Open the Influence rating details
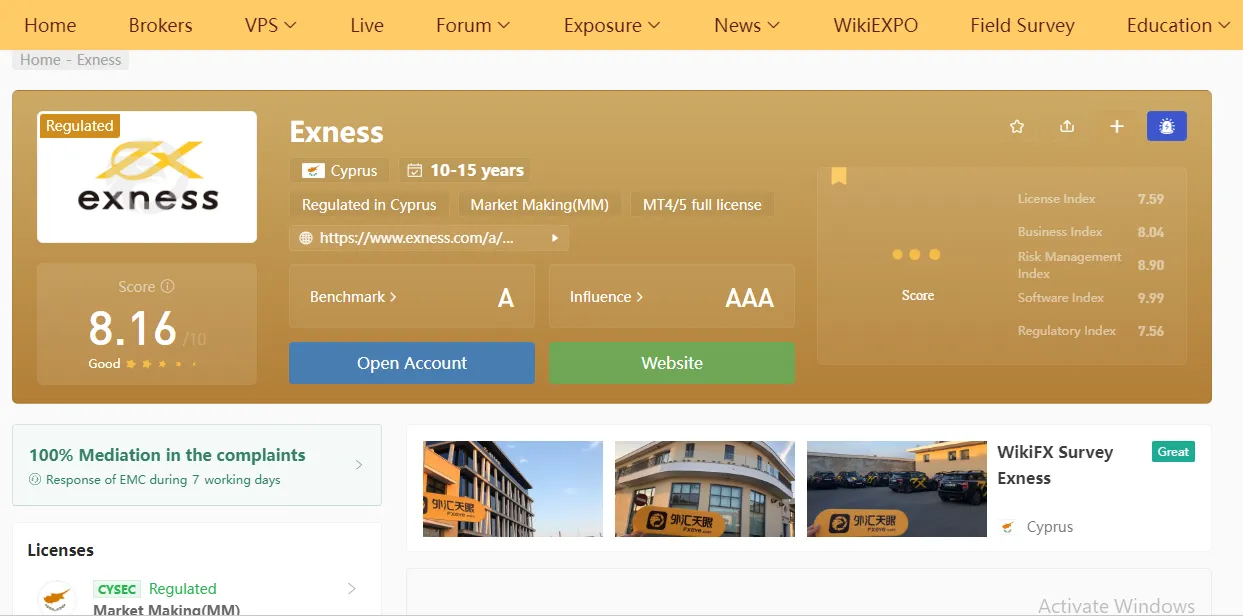Screen dimensions: 1243x616 tap(672, 297)
